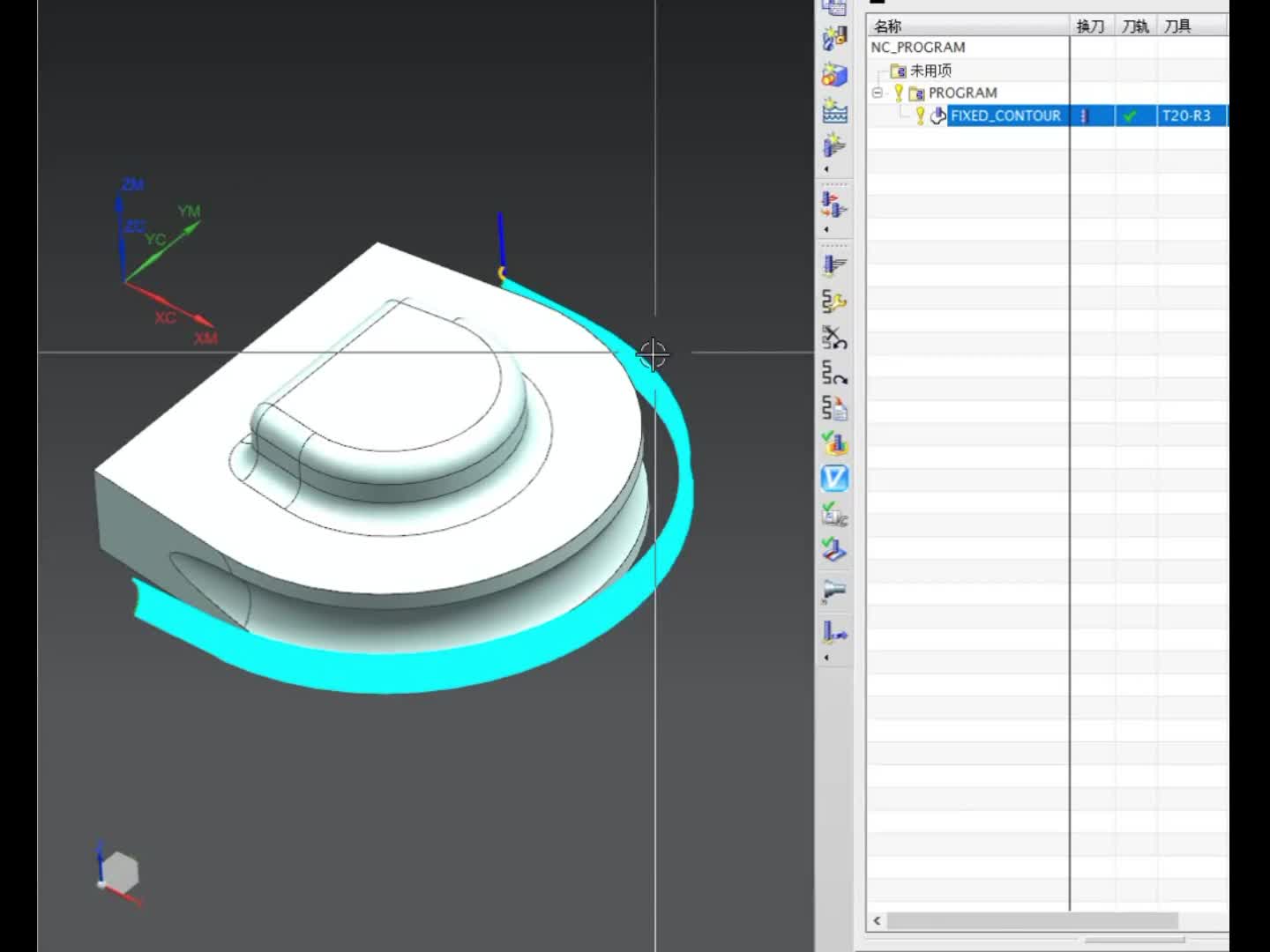Click the Create Method icon
Image resolution: width=1270 pixels, height=952 pixels.
pyautogui.click(x=834, y=111)
